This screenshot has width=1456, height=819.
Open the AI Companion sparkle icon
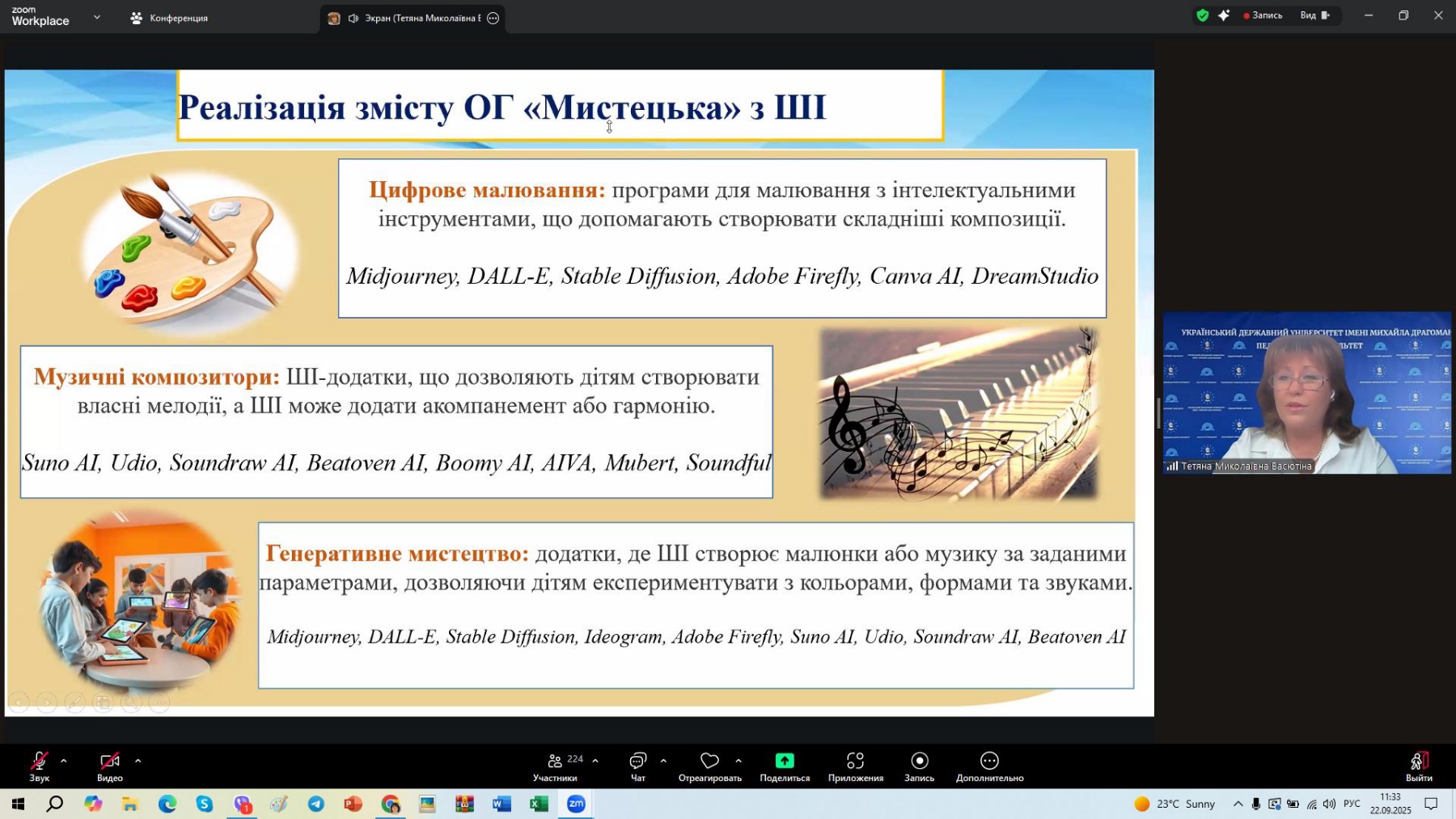[x=1224, y=15]
